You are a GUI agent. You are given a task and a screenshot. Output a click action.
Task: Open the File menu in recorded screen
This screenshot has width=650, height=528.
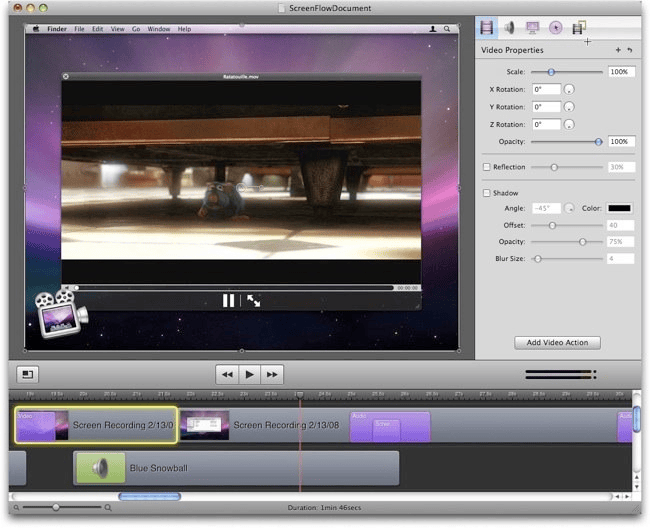pyautogui.click(x=79, y=29)
